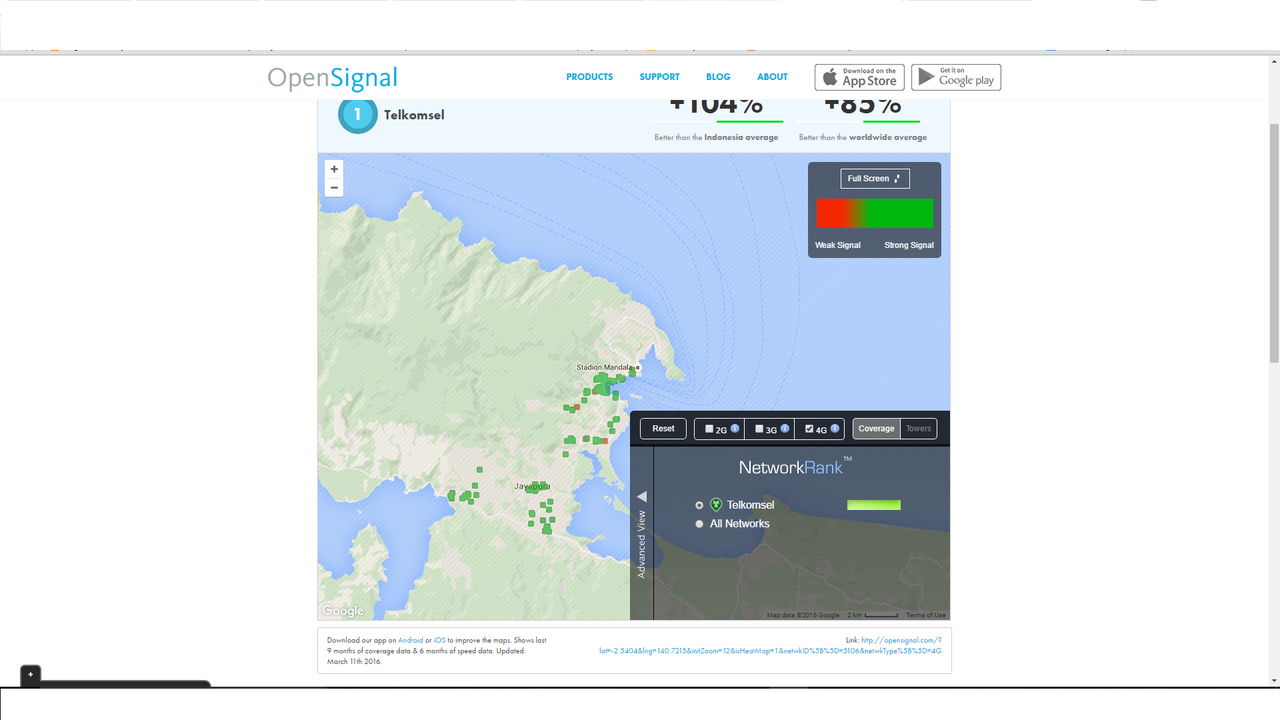Image resolution: width=1280 pixels, height=720 pixels.
Task: Click the Telkomsel green rank bar
Action: coord(874,505)
